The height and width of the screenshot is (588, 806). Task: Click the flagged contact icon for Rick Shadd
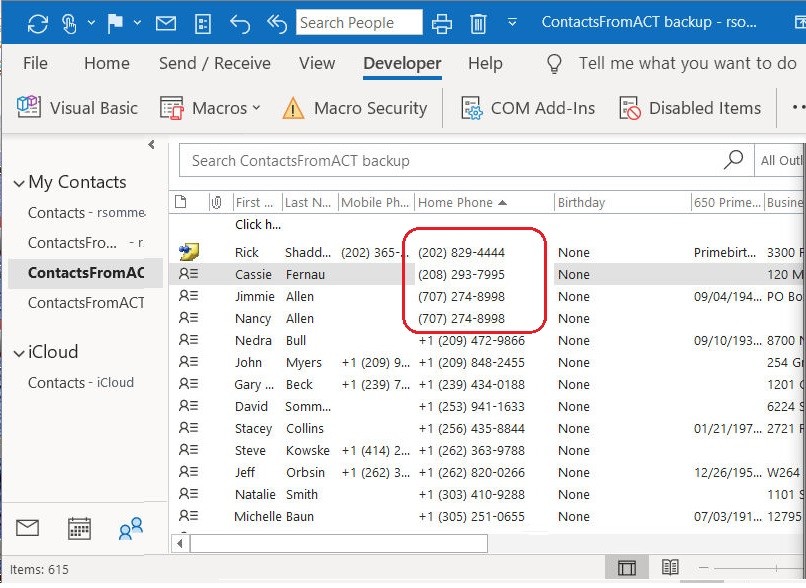tap(189, 252)
